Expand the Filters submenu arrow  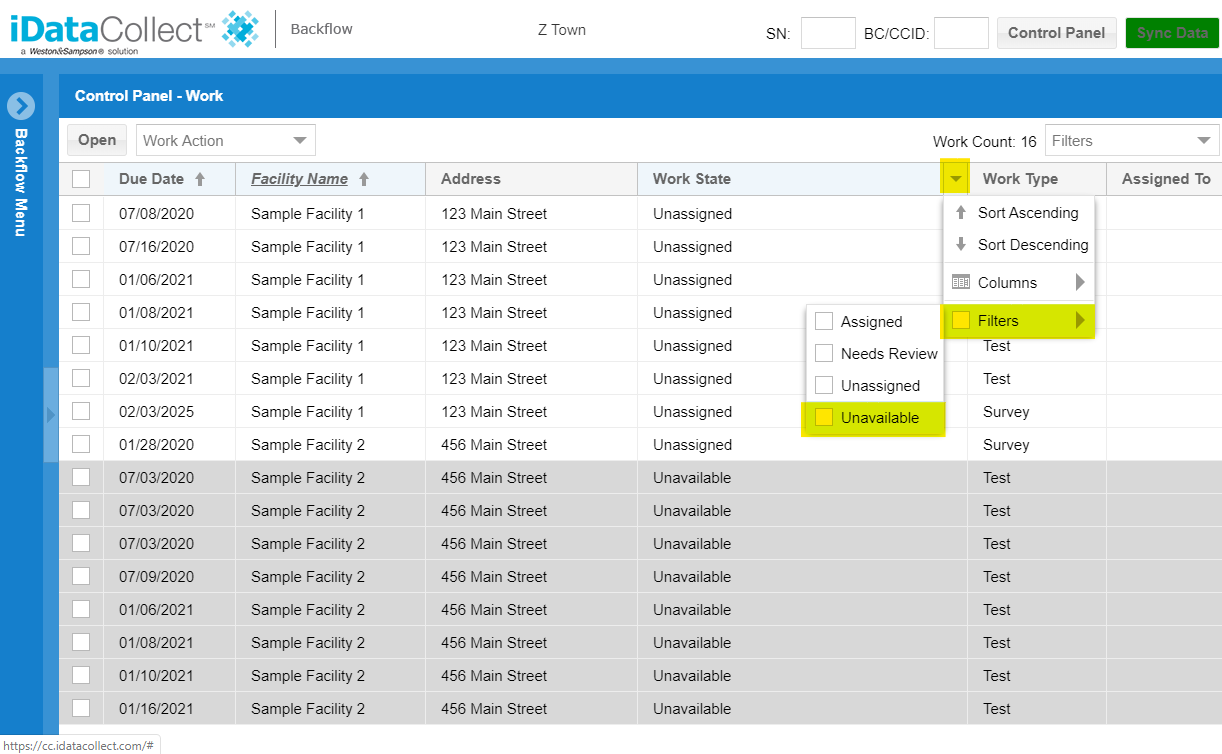[x=1080, y=321]
